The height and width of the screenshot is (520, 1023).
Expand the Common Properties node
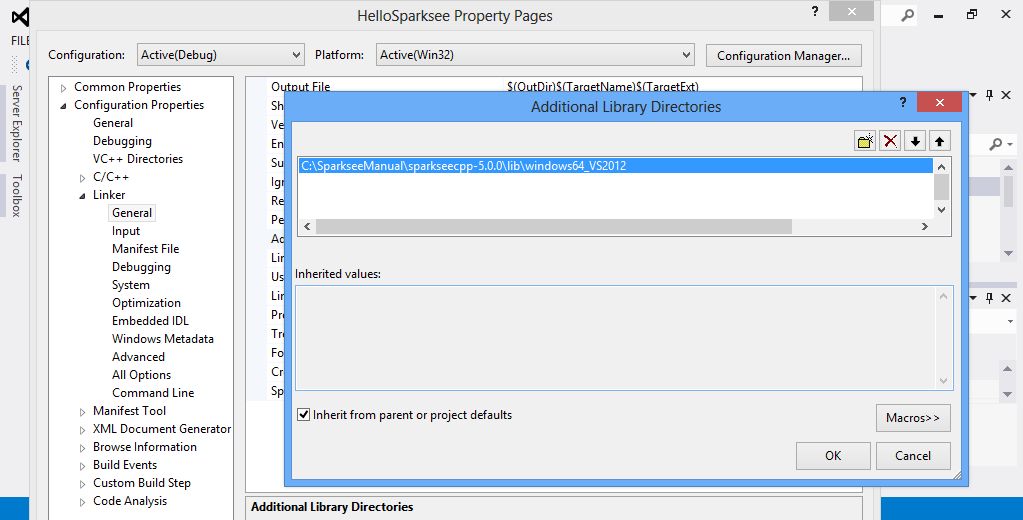click(x=63, y=87)
